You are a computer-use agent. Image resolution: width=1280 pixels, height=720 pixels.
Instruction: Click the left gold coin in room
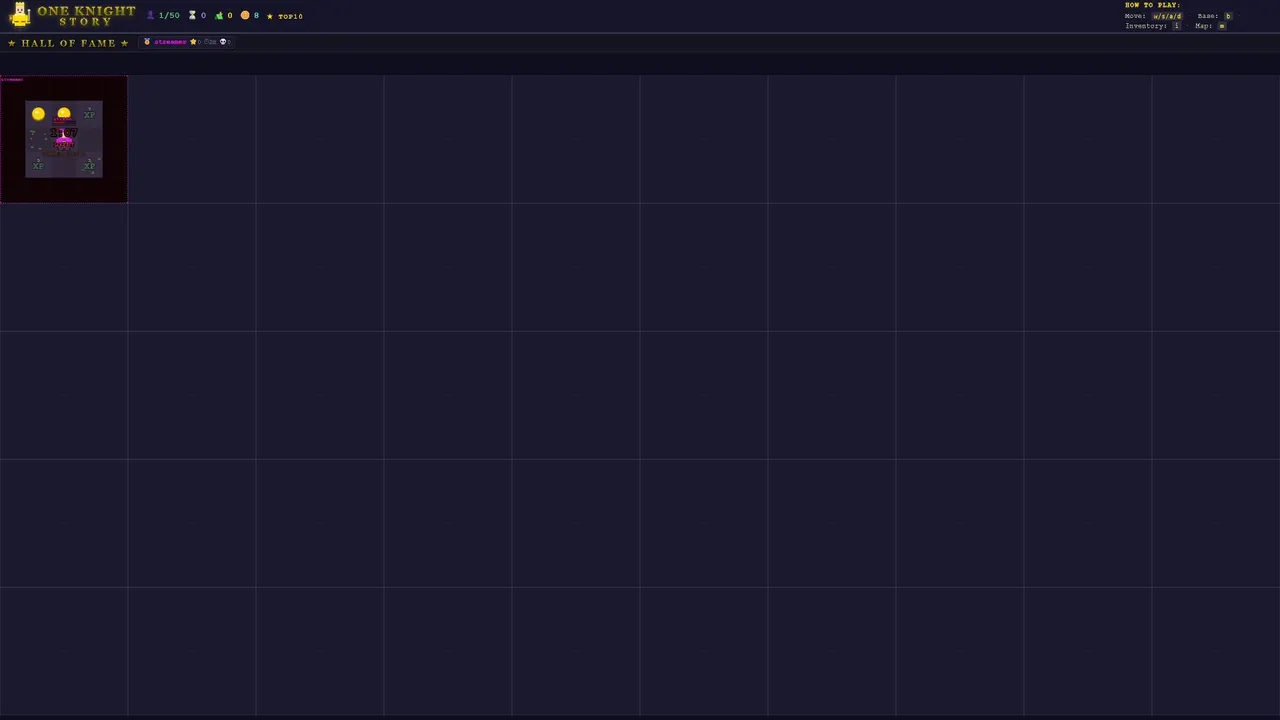pyautogui.click(x=38, y=114)
